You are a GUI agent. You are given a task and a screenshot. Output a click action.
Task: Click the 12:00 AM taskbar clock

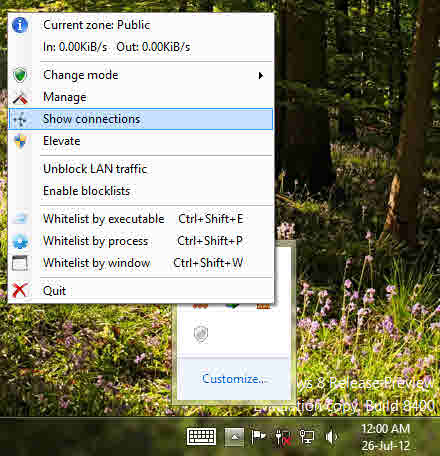coord(386,429)
